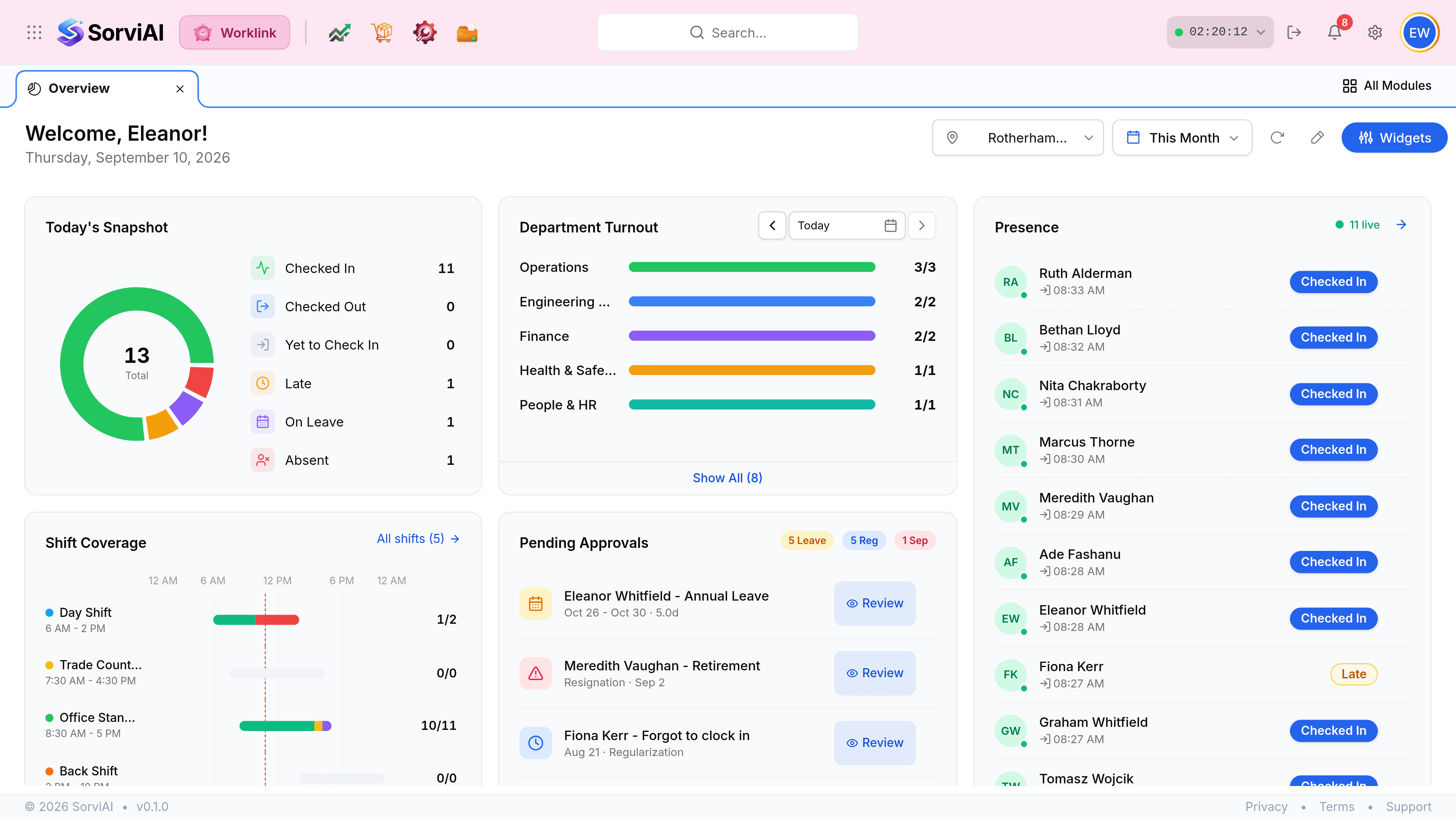Viewport: 1456px width, 819px height.
Task: Click Marcus Thorne's name in Presence
Action: pos(1086,442)
